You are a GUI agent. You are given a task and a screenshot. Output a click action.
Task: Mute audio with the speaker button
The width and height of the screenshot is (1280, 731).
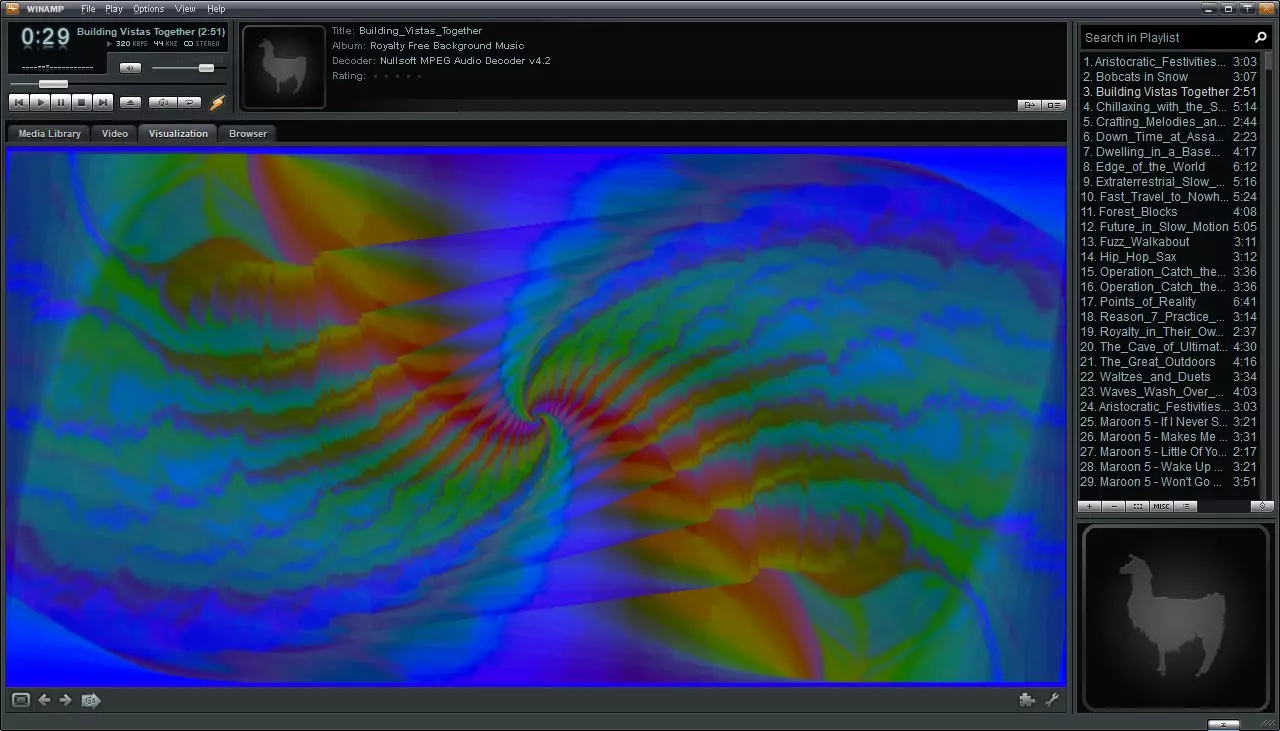[130, 68]
